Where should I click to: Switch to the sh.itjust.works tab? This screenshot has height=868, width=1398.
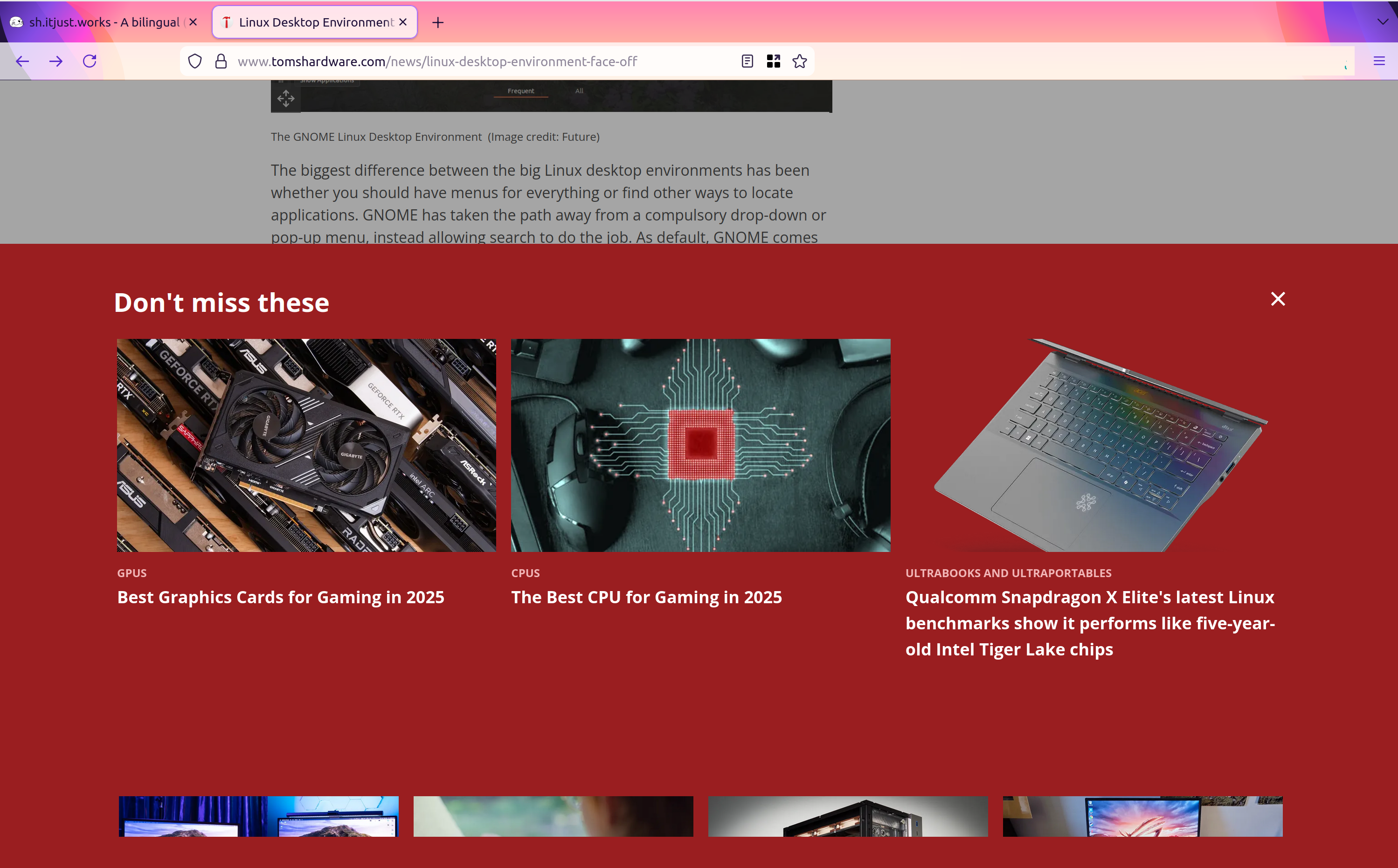tap(97, 22)
